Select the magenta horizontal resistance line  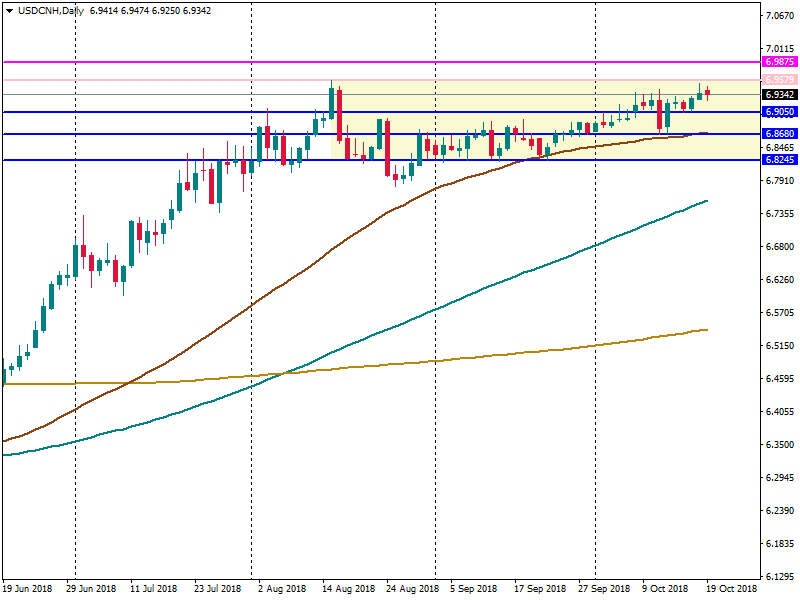(x=400, y=62)
